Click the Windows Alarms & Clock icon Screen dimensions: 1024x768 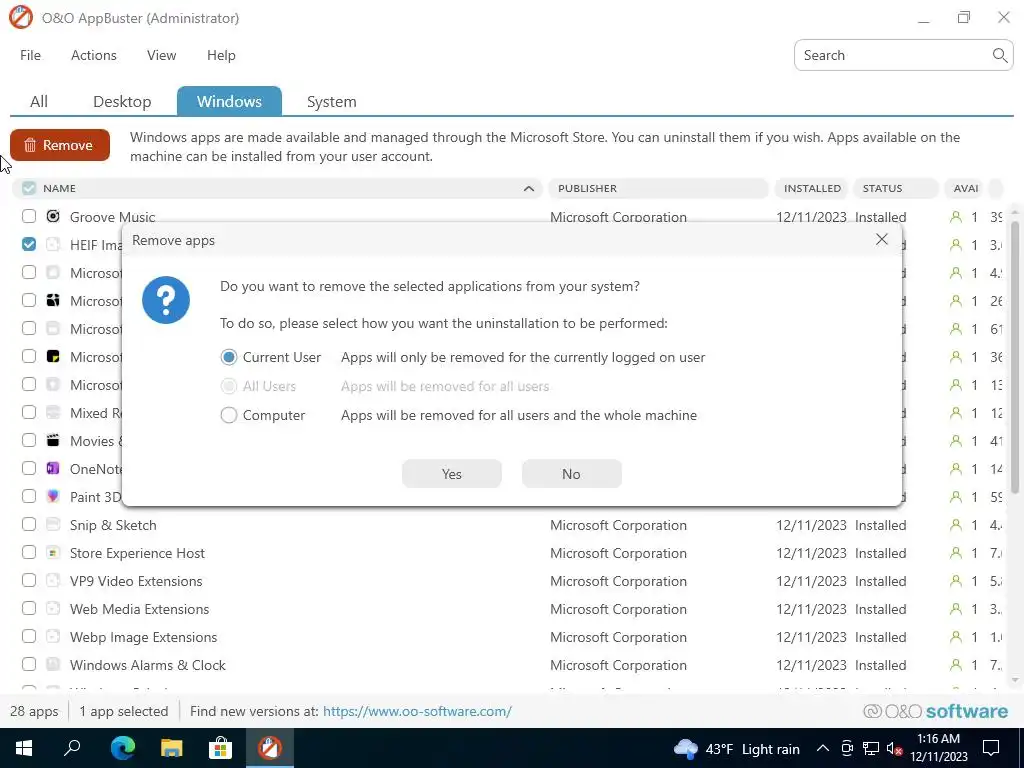click(54, 665)
